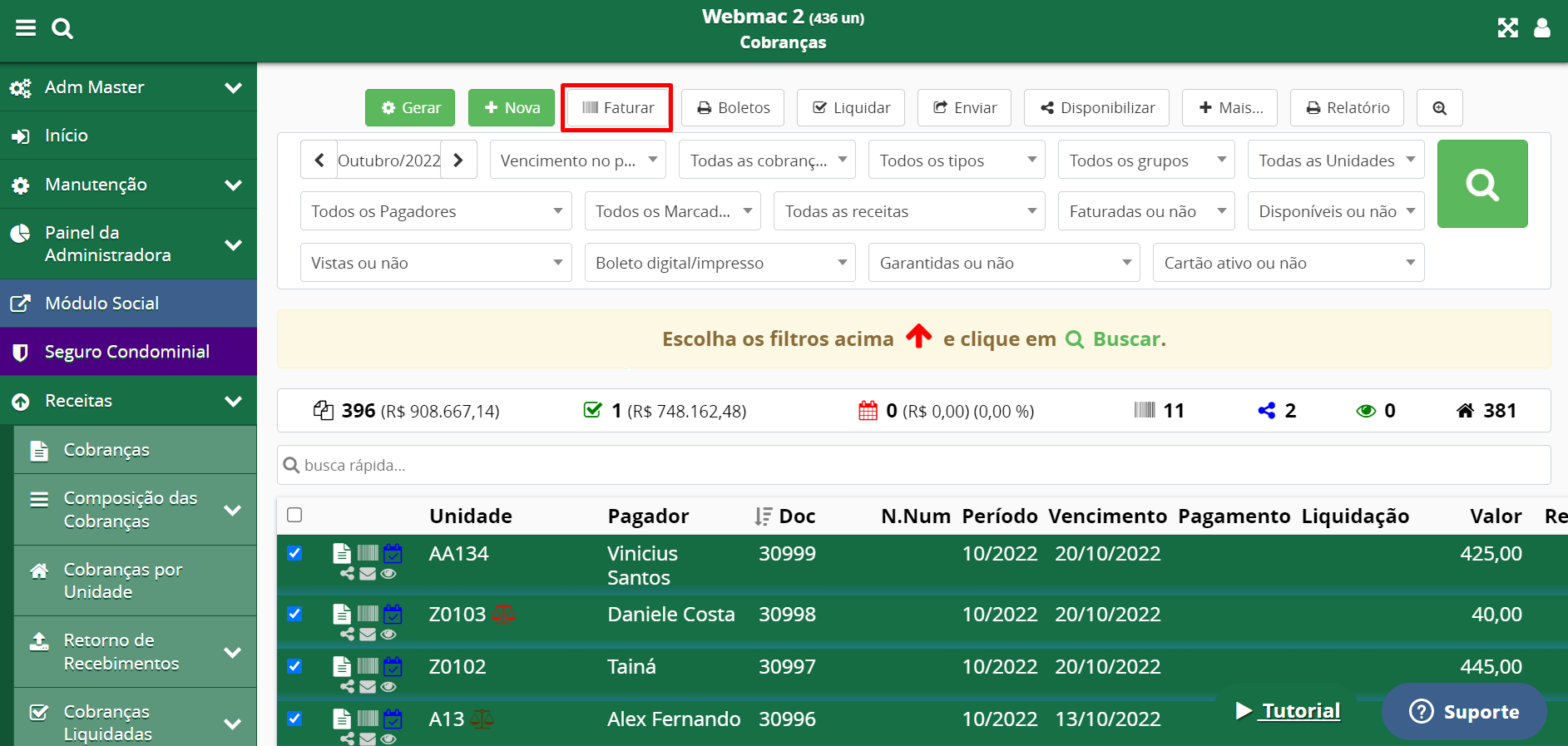The image size is (1568, 746).
Task: Click the house count icon showing 381
Action: (1466, 410)
